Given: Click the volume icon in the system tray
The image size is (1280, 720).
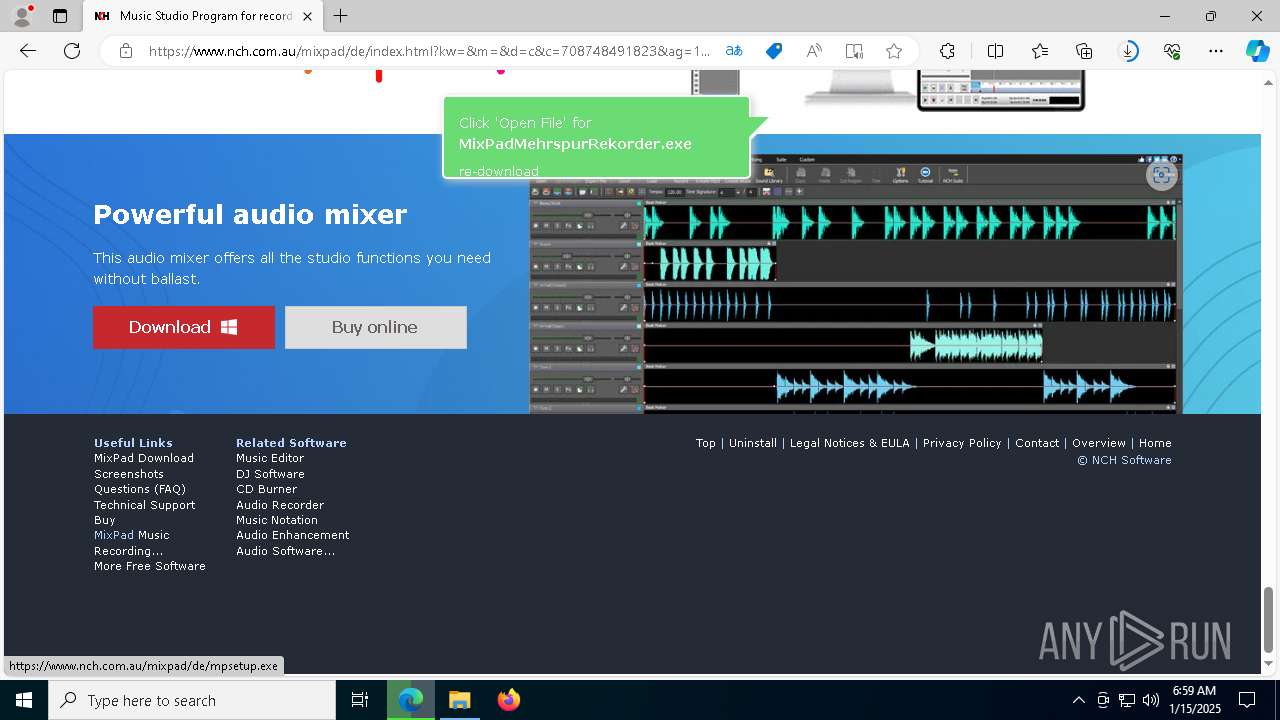Looking at the screenshot, I should (1151, 700).
